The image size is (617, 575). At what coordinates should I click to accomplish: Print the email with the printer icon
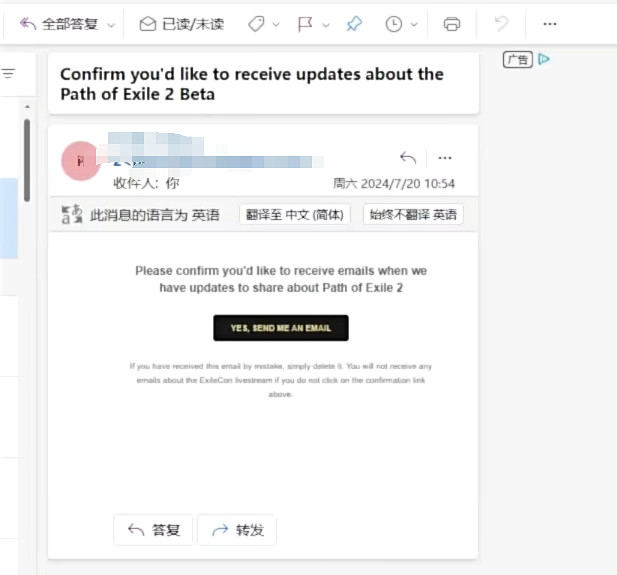[x=452, y=24]
